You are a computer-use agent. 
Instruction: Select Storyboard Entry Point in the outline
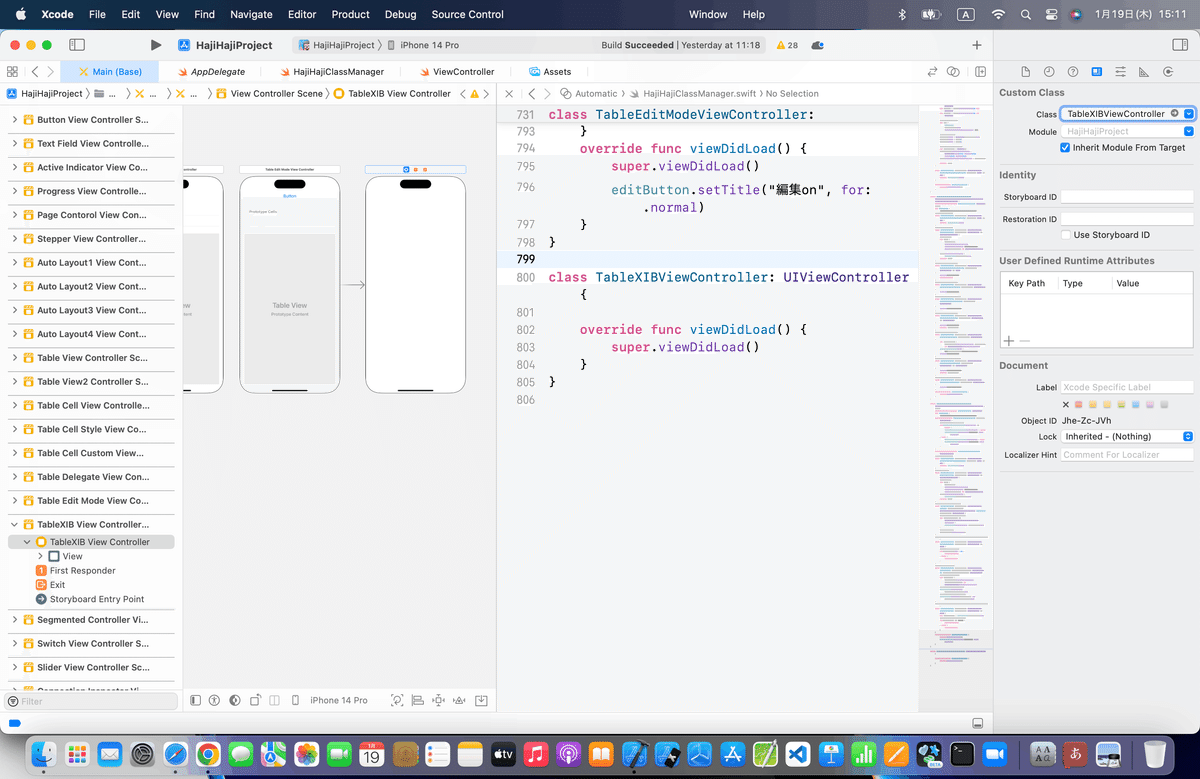[97, 599]
